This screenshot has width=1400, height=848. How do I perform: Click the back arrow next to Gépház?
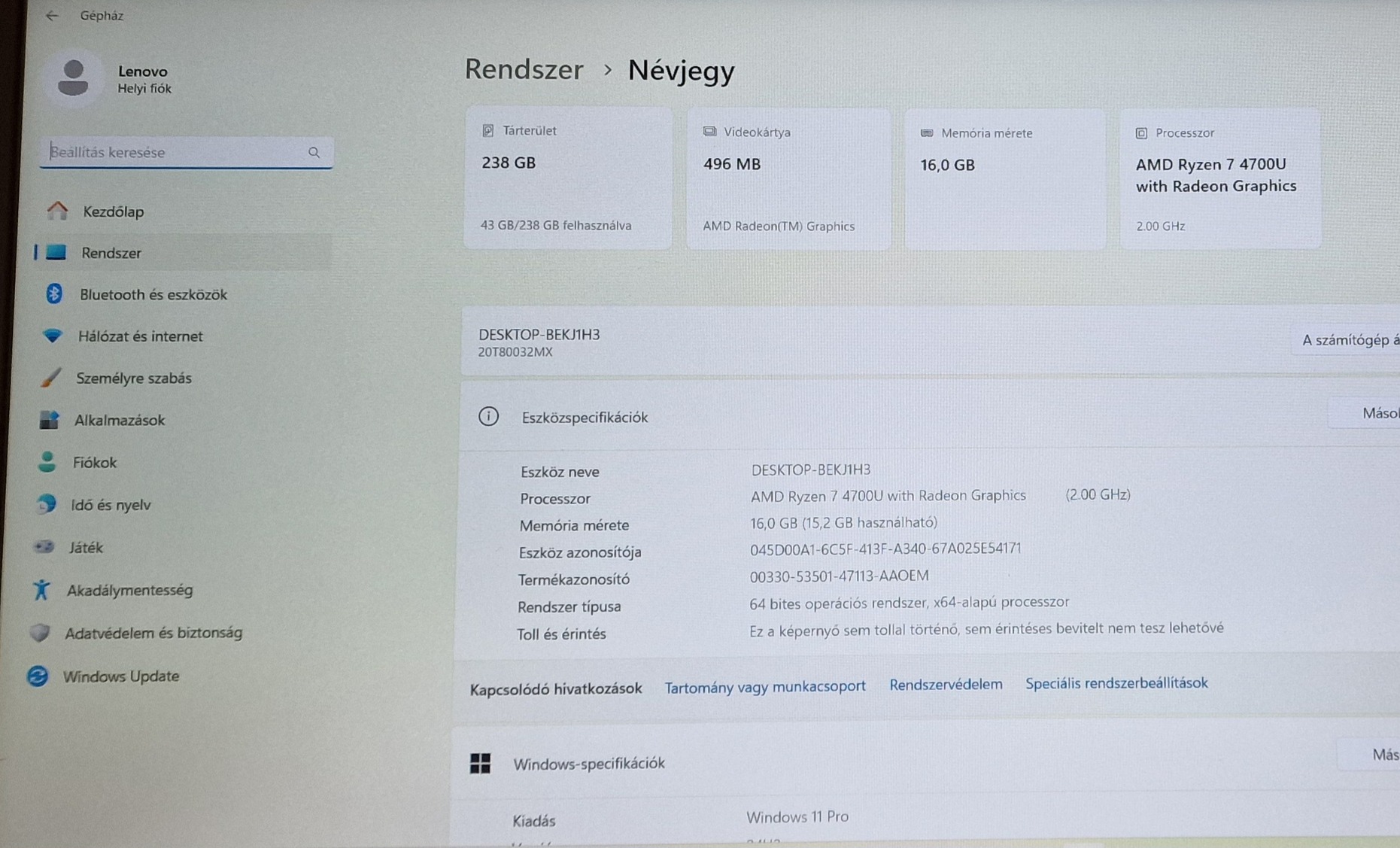coord(51,15)
